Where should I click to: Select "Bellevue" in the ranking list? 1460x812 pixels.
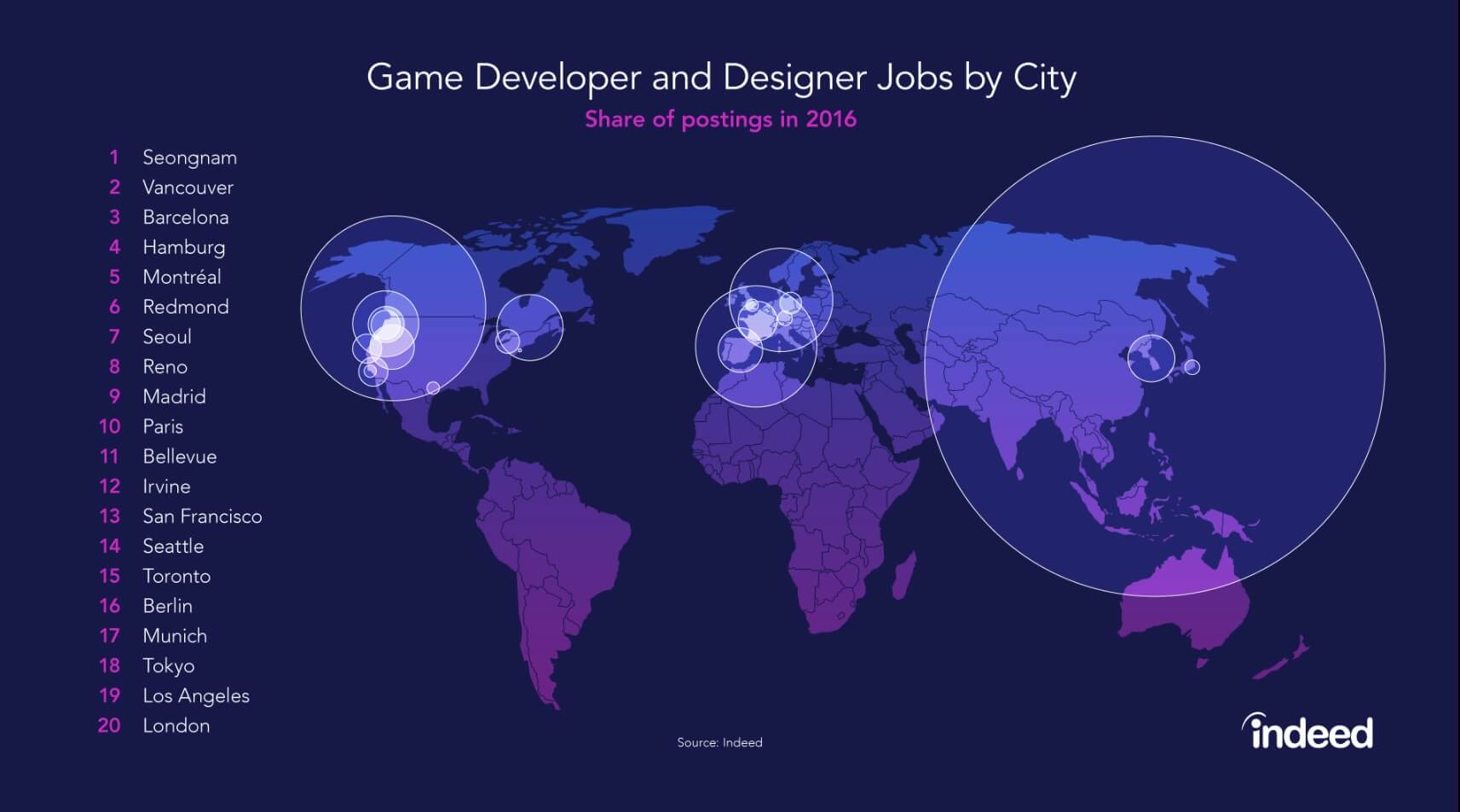click(x=179, y=456)
